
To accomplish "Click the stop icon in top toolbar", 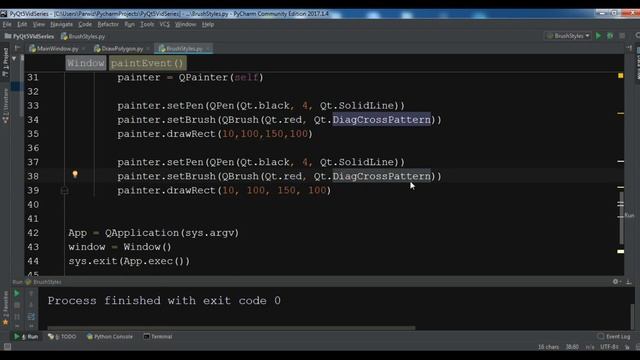I will (622, 36).
